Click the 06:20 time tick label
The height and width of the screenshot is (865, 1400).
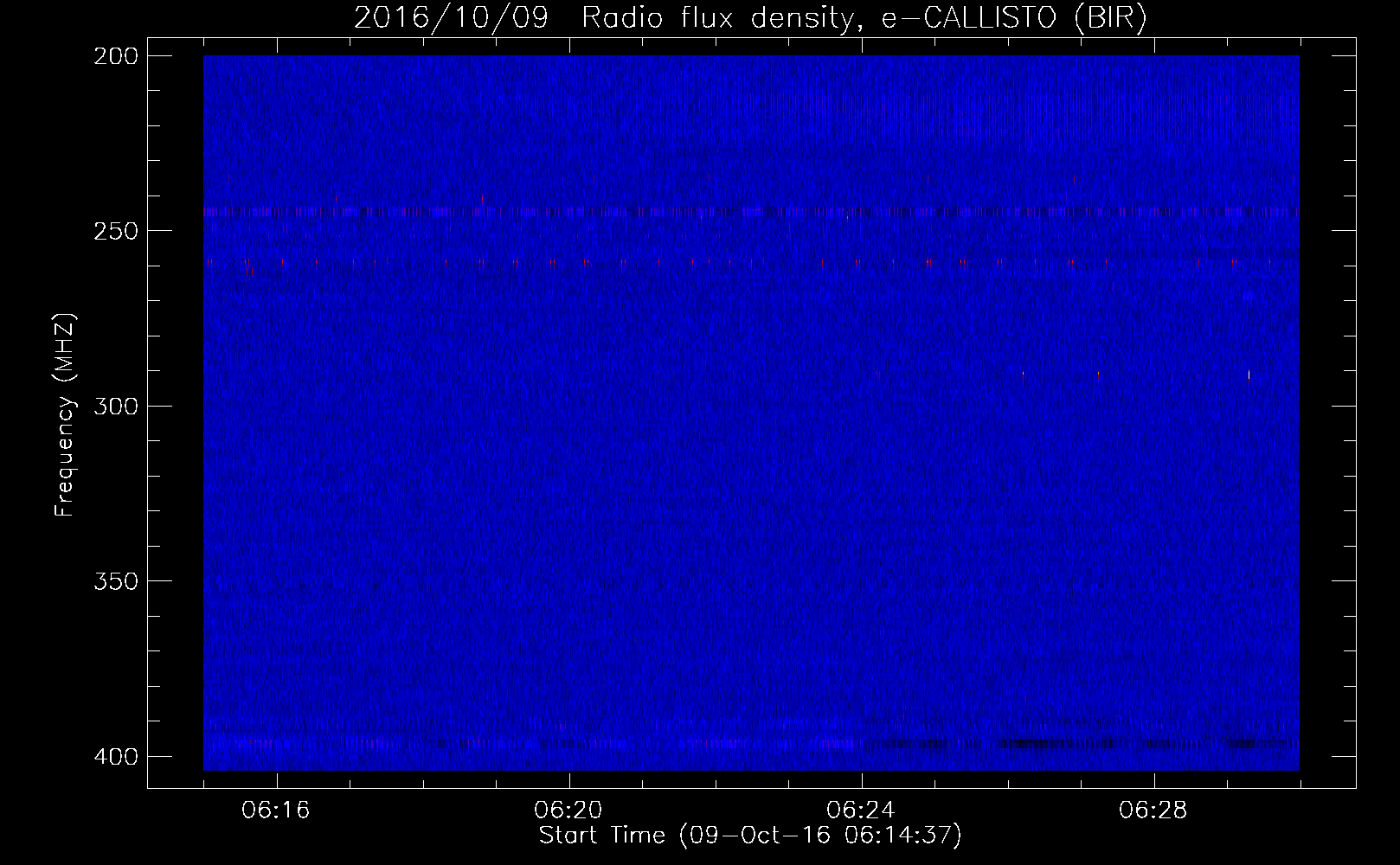pos(568,811)
